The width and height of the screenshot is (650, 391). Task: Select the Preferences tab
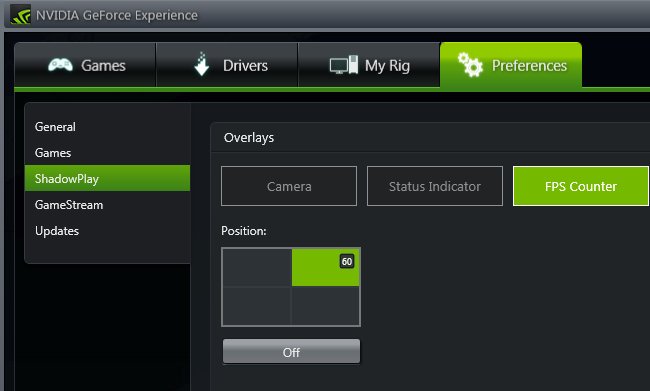511,65
